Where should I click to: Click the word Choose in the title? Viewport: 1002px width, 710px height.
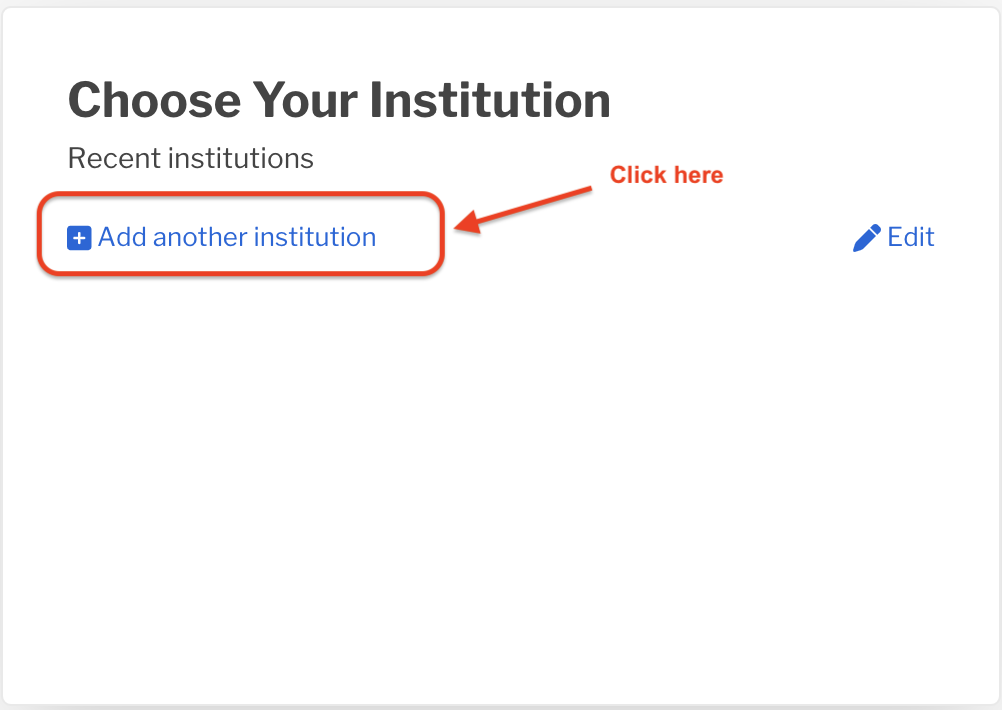coord(155,101)
